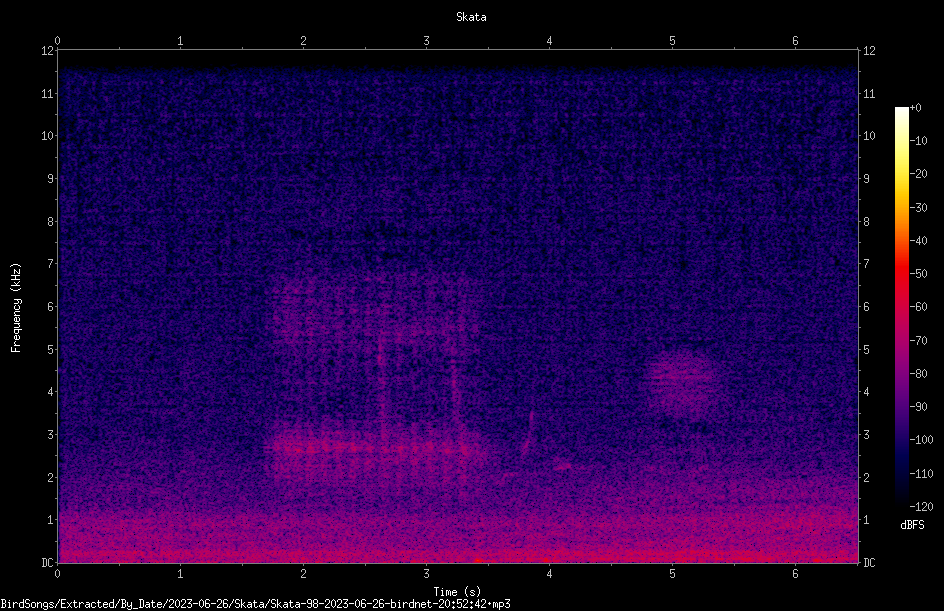This screenshot has height=611, width=944.
Task: Click the "-30" value on the dBFS scale
Action: coord(918,208)
